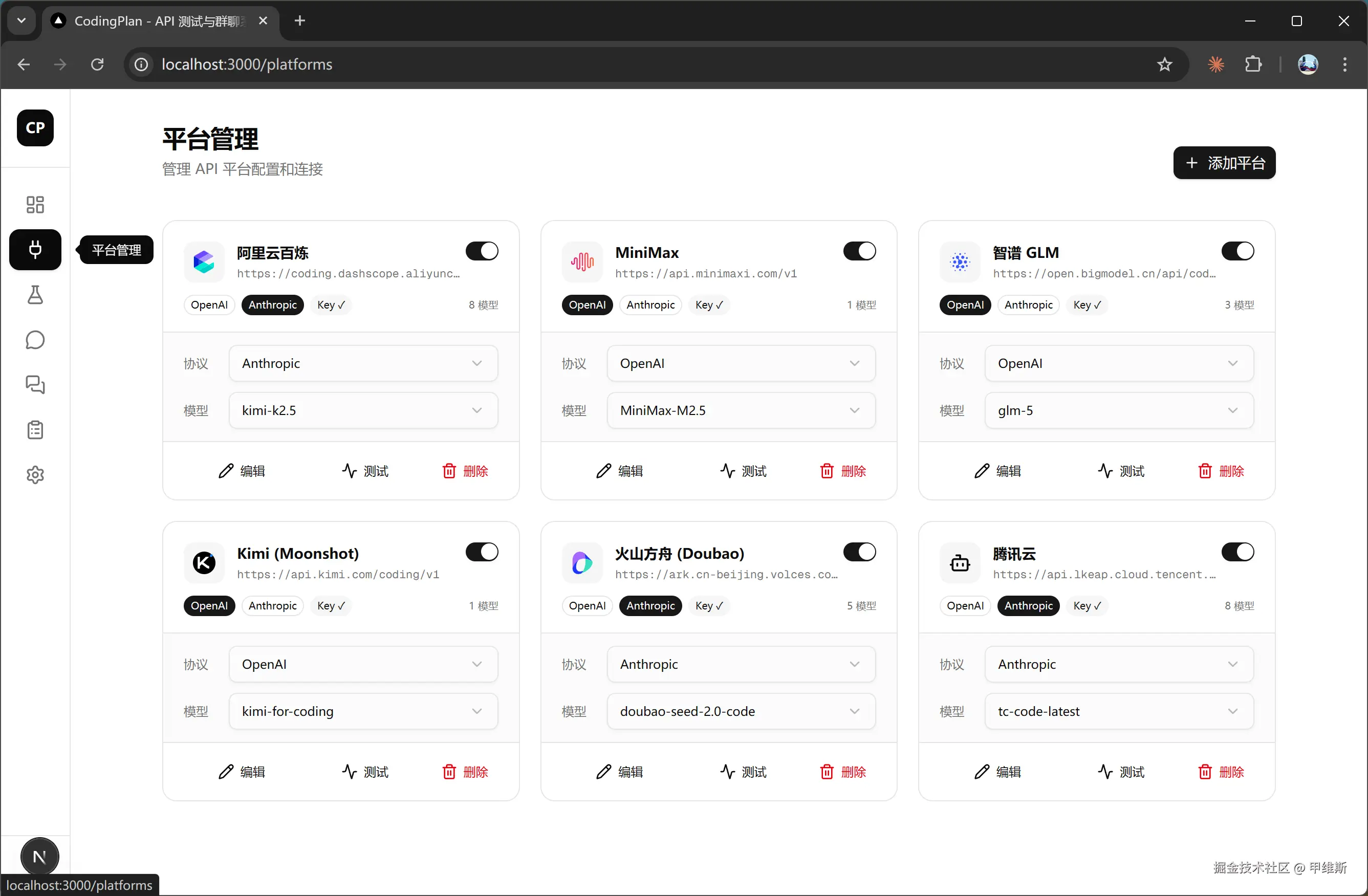Click the browser extensions puzzle icon
Screen dimensions: 1368x896
[1253, 64]
